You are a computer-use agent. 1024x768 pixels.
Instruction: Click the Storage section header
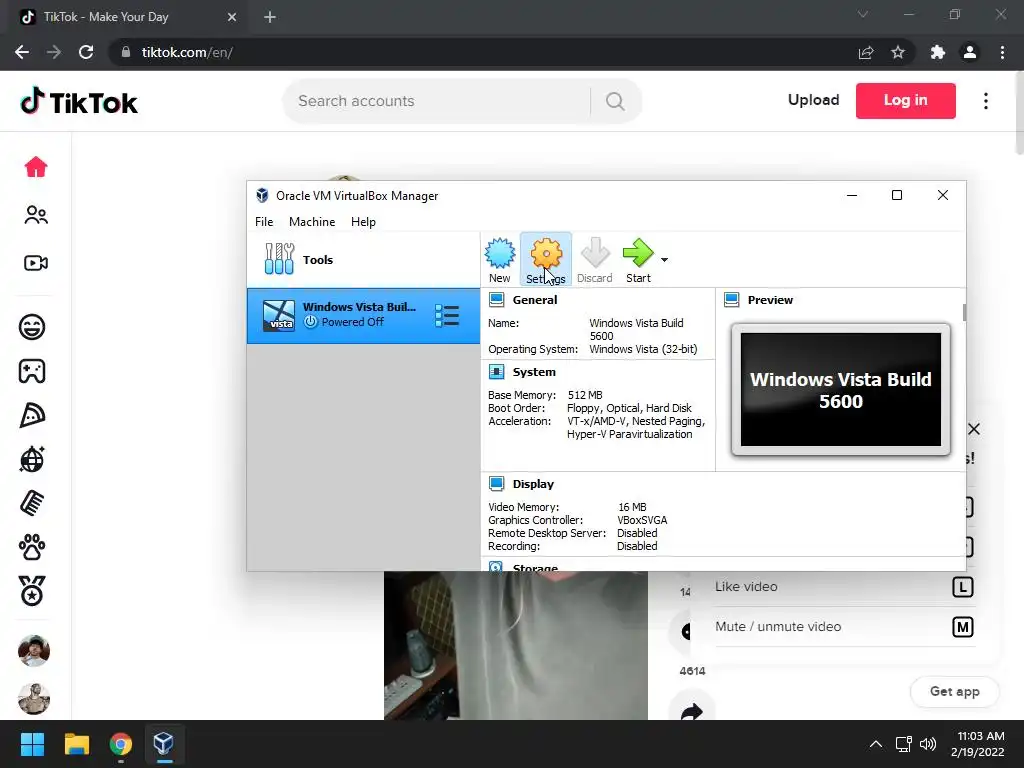tap(535, 567)
